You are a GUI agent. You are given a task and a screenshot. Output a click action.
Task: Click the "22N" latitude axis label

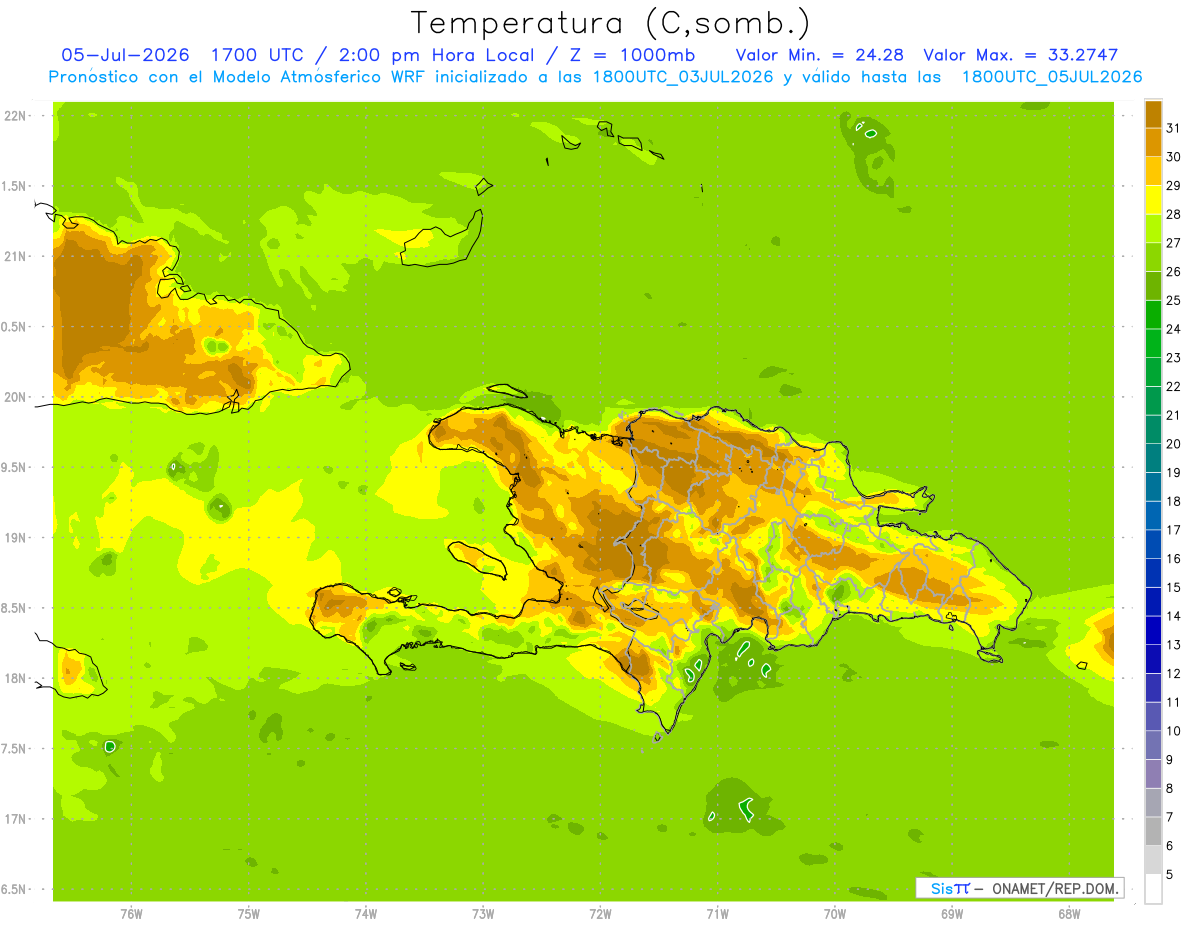pyautogui.click(x=17, y=116)
